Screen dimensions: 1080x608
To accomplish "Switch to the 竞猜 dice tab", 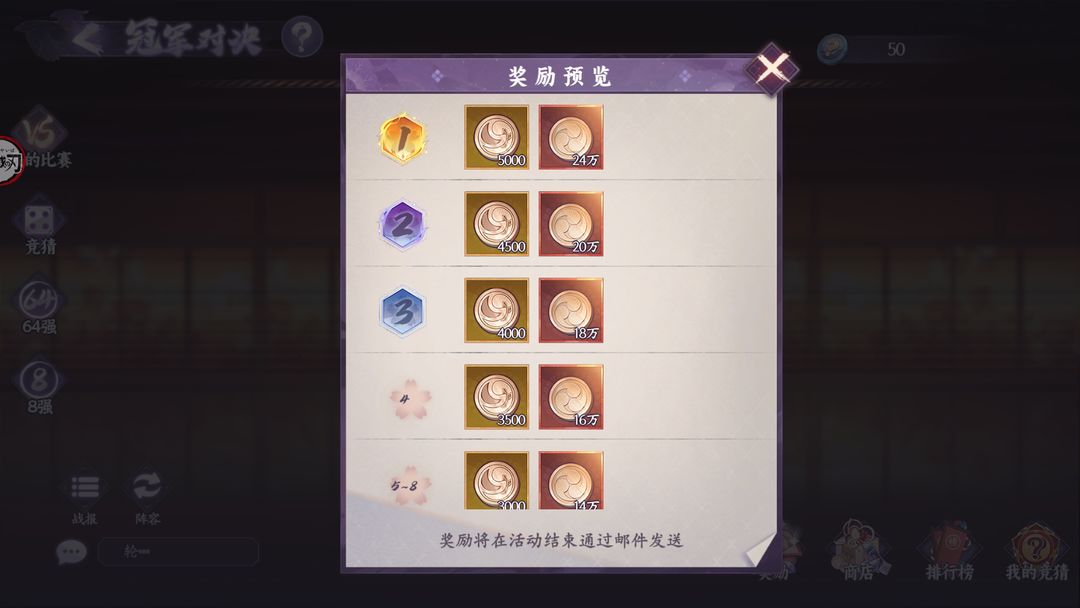I will (39, 229).
